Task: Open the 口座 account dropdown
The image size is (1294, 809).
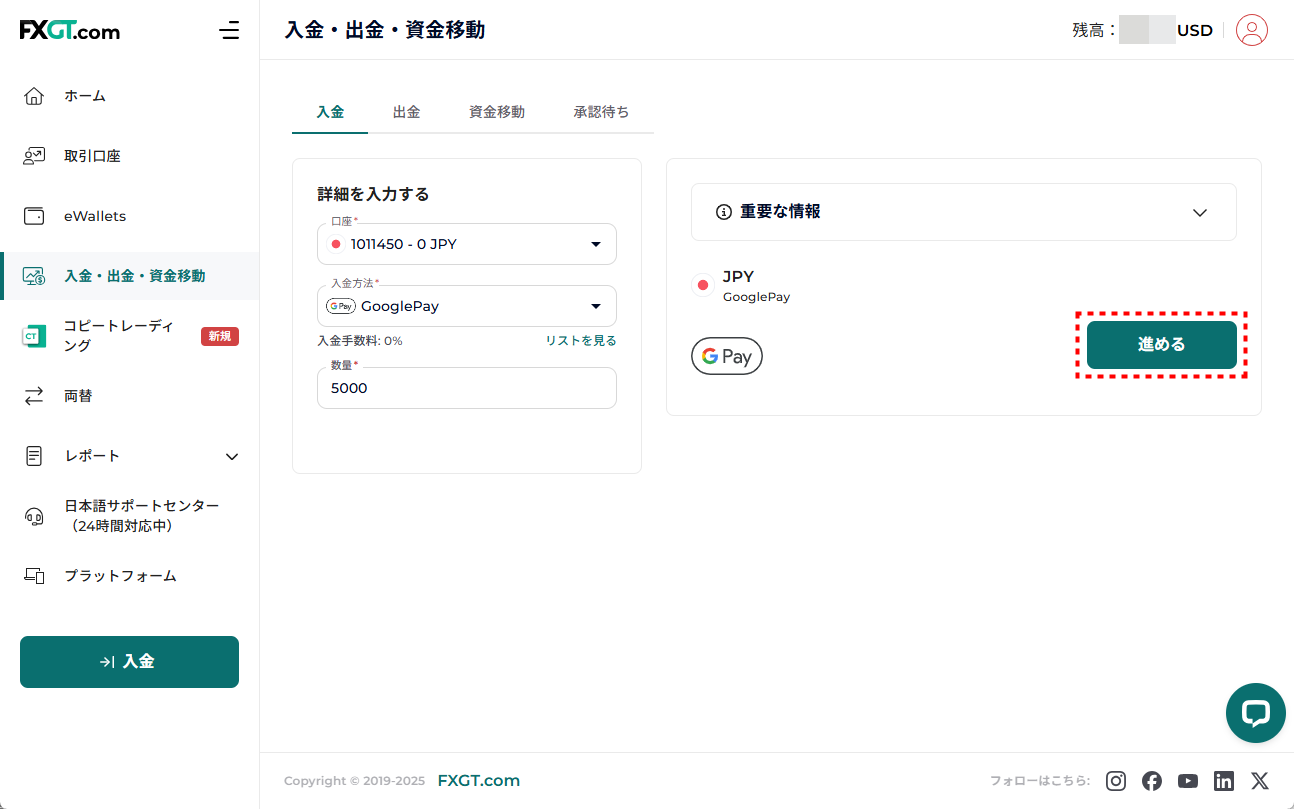Action: tap(467, 244)
